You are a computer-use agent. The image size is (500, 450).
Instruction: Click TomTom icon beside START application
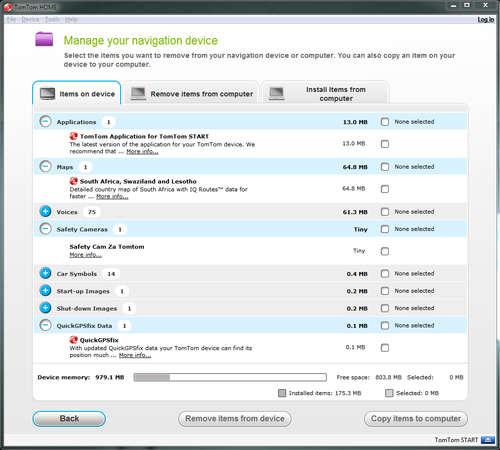click(73, 136)
